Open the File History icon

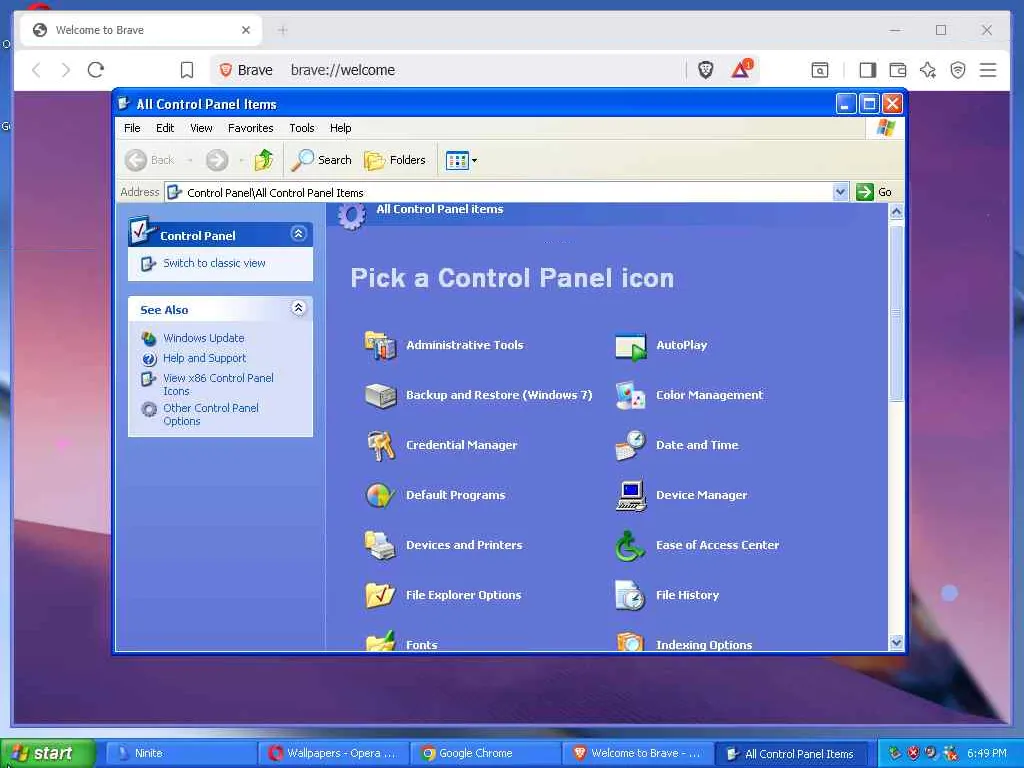(x=630, y=595)
